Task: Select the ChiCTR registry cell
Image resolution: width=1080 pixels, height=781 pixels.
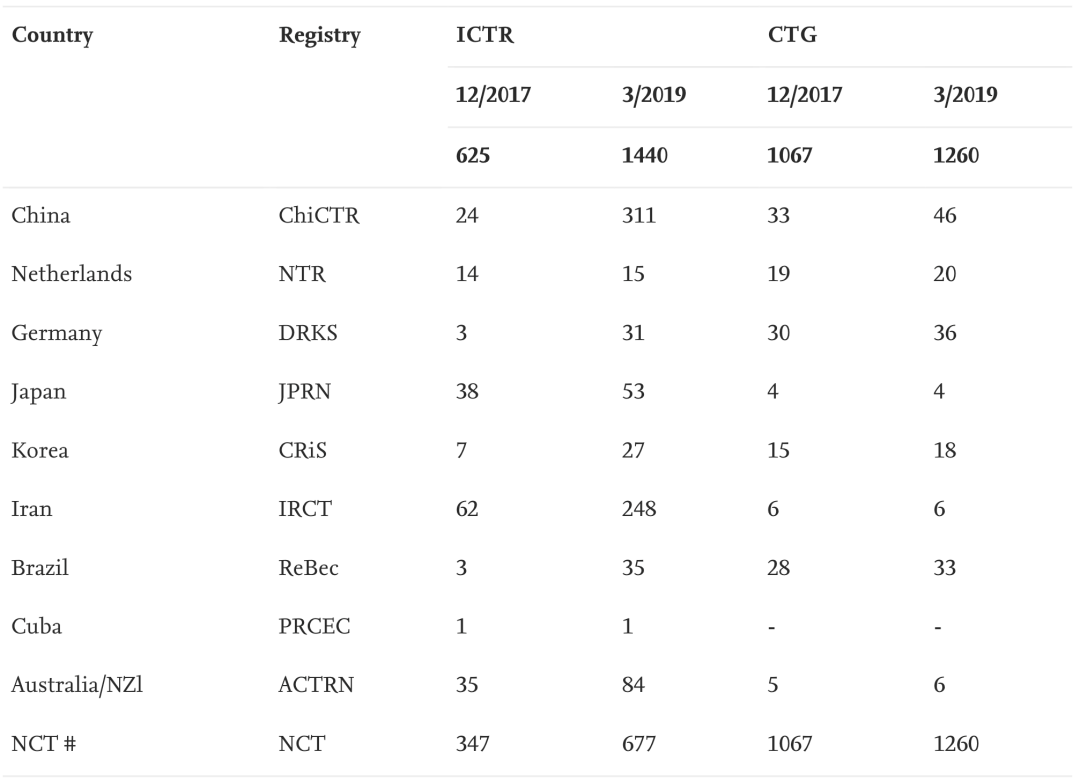Action: 319,215
